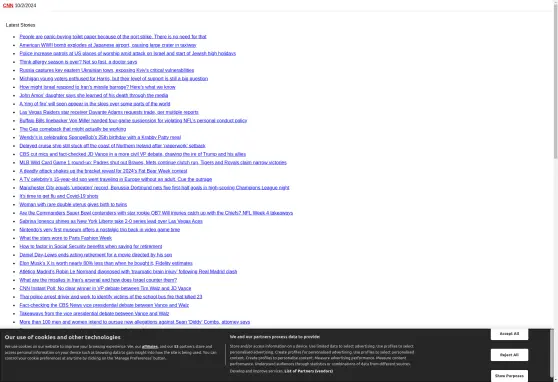
Task: Open Paris Fashion Week stars story
Action: [65, 238]
